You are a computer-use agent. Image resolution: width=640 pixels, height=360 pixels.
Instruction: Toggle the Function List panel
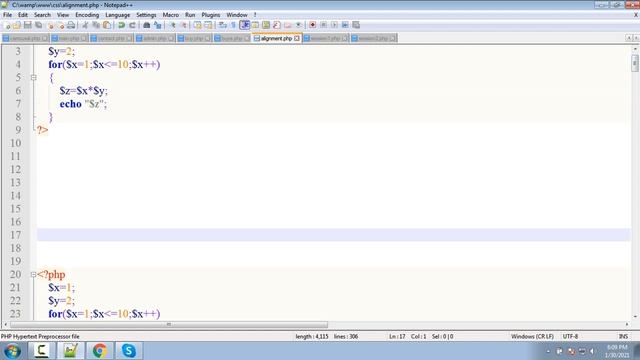point(277,25)
